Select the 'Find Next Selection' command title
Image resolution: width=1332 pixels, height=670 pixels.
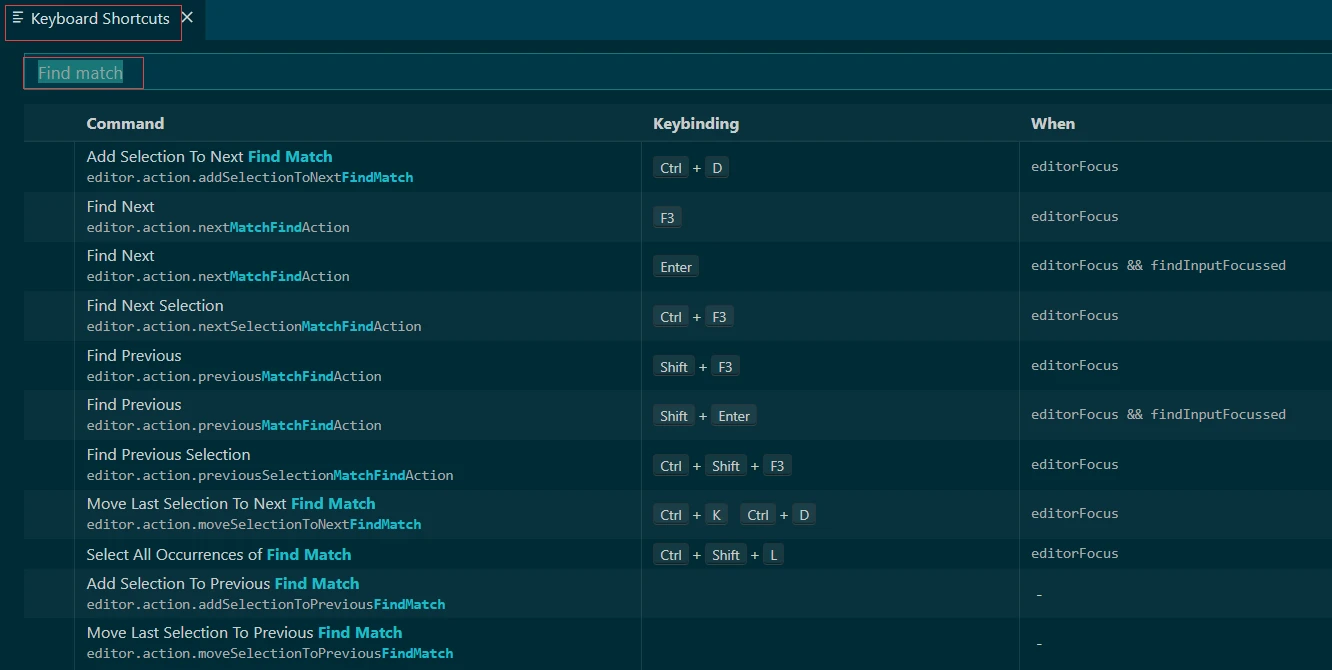point(155,306)
